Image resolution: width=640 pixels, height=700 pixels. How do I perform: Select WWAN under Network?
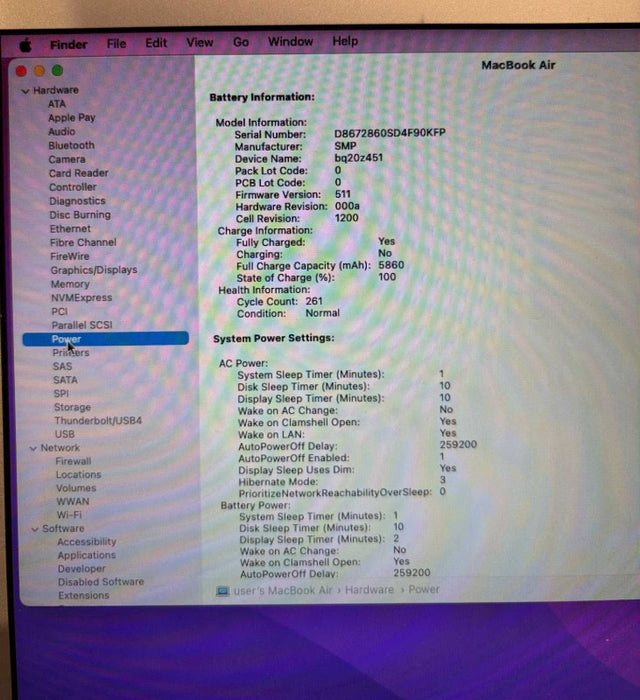(73, 501)
